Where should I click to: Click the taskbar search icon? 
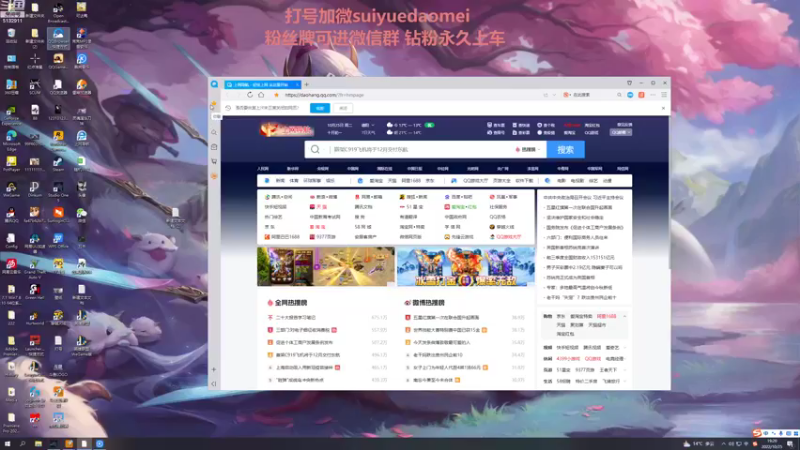coord(22,444)
